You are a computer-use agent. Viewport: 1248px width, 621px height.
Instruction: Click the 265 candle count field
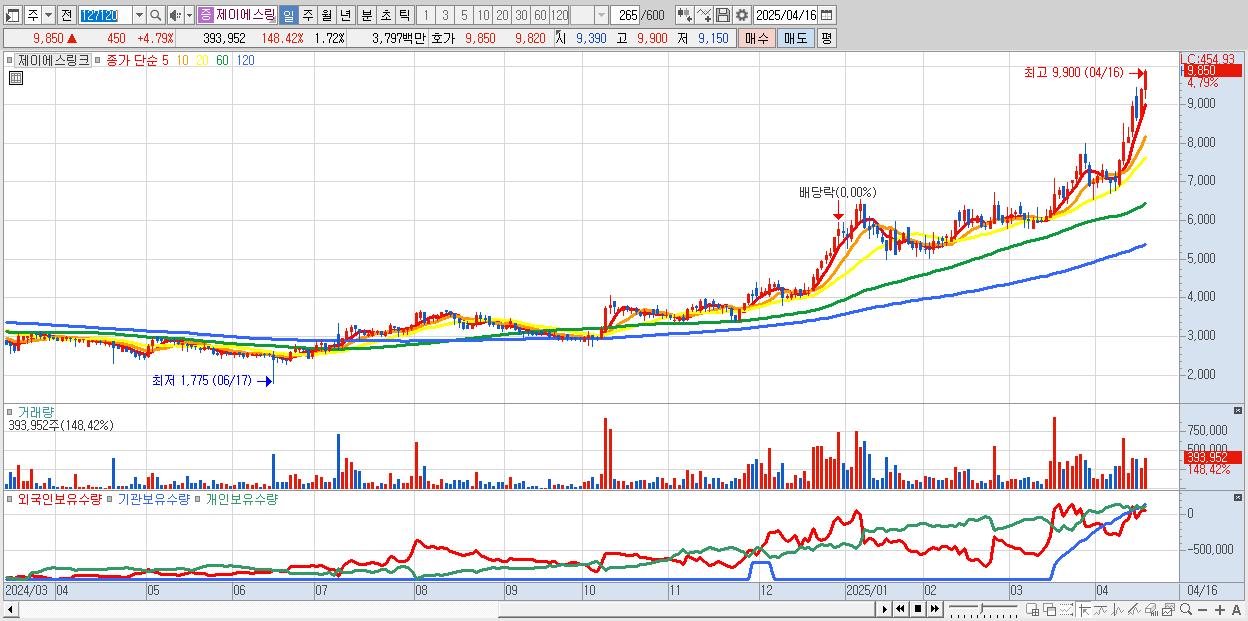[x=627, y=15]
